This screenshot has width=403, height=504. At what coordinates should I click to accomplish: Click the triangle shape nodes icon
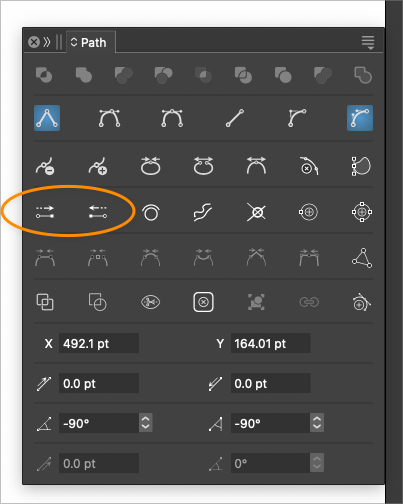[362, 258]
